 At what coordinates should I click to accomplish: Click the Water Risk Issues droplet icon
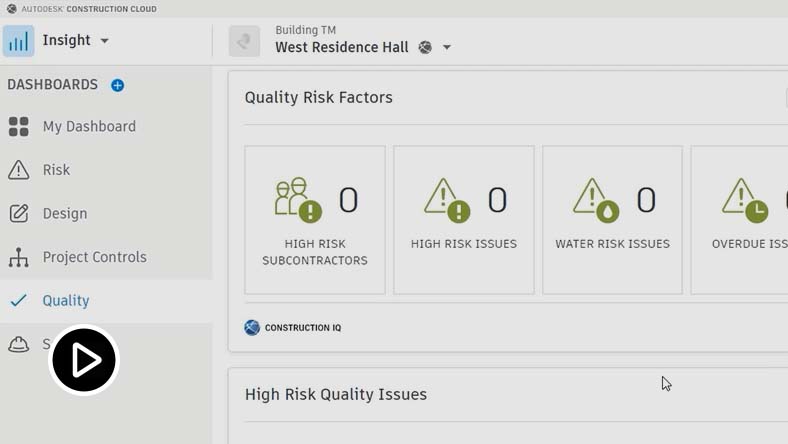595,199
